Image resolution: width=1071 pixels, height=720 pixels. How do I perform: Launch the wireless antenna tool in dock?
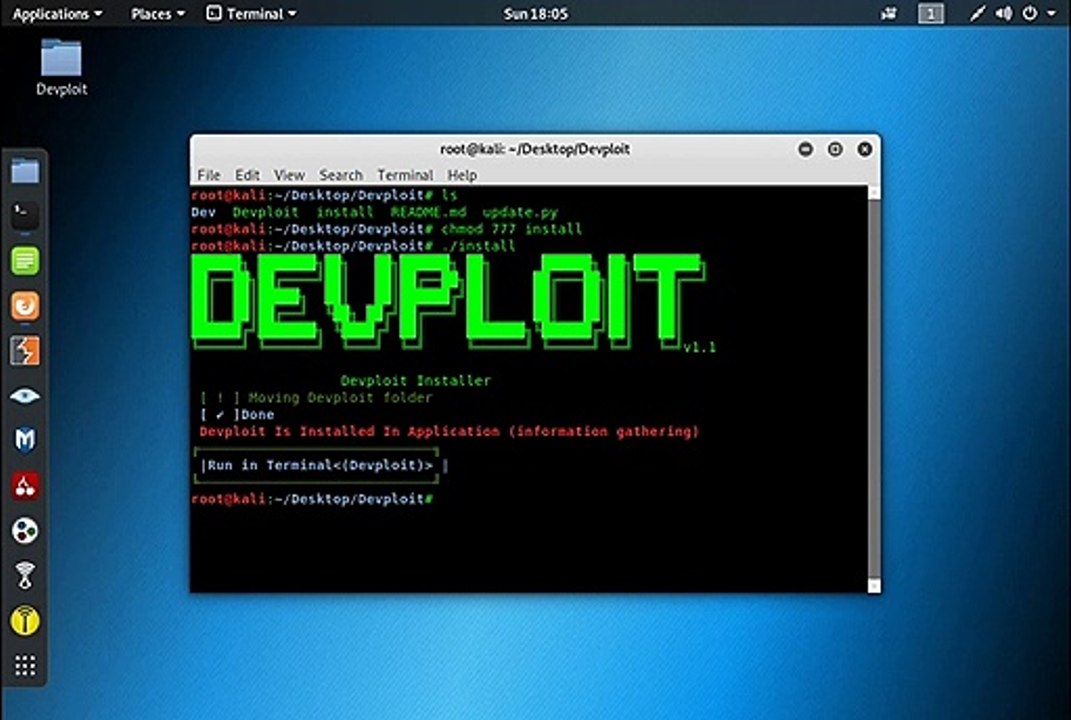25,576
